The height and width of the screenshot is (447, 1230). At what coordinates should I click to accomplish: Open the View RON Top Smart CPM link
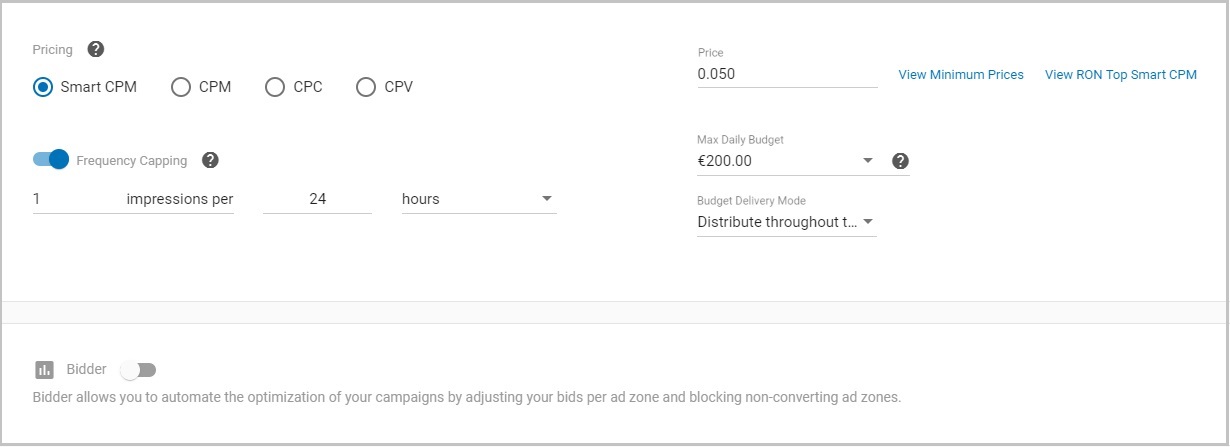1120,75
